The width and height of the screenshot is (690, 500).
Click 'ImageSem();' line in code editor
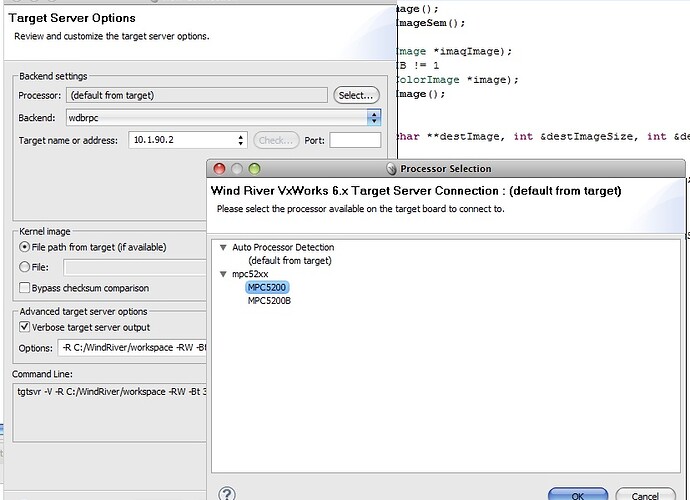click(430, 23)
